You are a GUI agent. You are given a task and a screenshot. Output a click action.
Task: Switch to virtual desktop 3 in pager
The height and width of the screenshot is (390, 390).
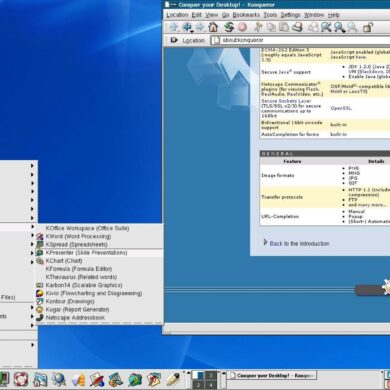coord(211,376)
